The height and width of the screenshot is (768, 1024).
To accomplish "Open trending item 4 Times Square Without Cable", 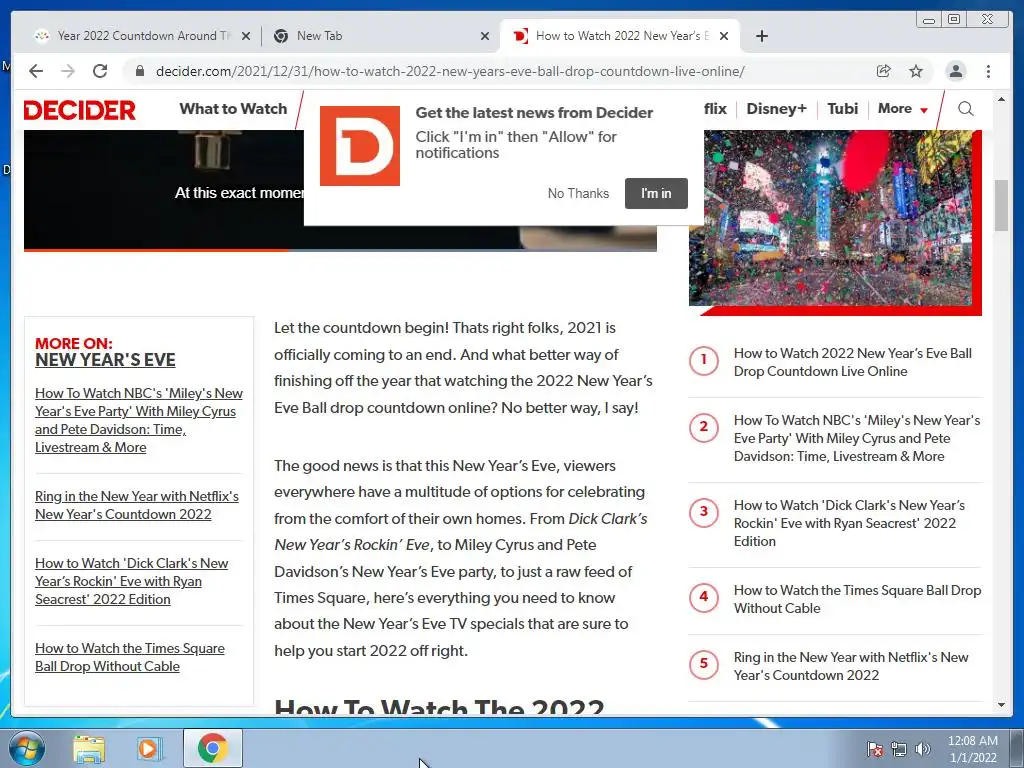I will 857,599.
